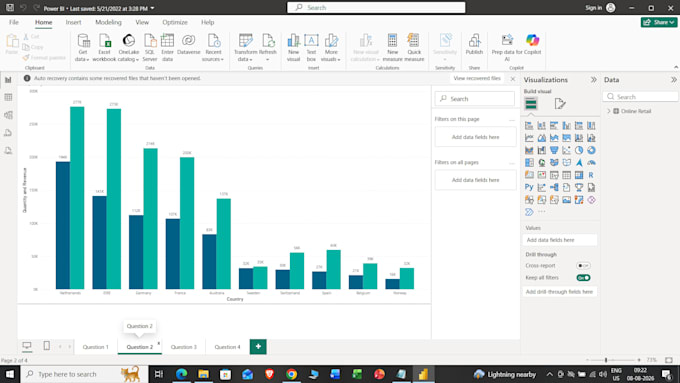
Task: Select the Funnel visualization
Action: coord(554,150)
